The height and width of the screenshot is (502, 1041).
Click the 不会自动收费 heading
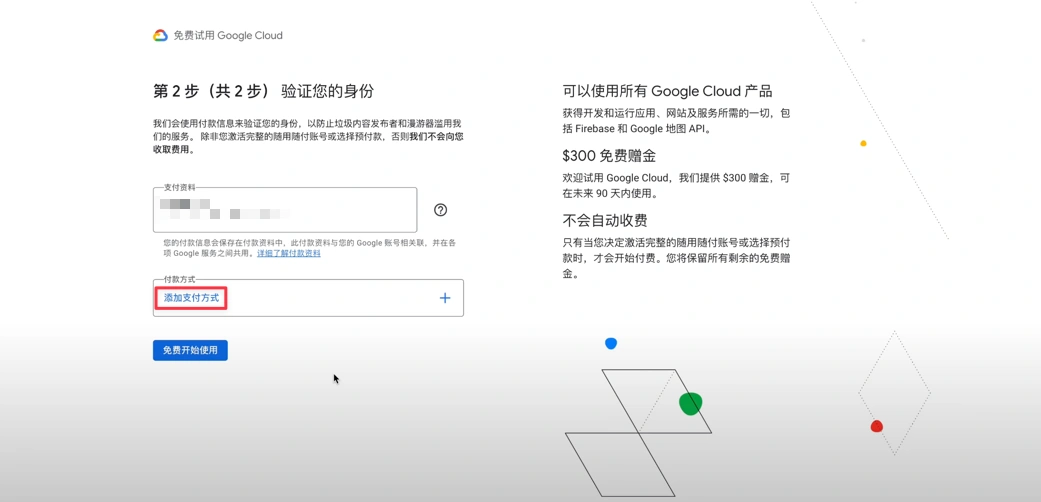604,220
